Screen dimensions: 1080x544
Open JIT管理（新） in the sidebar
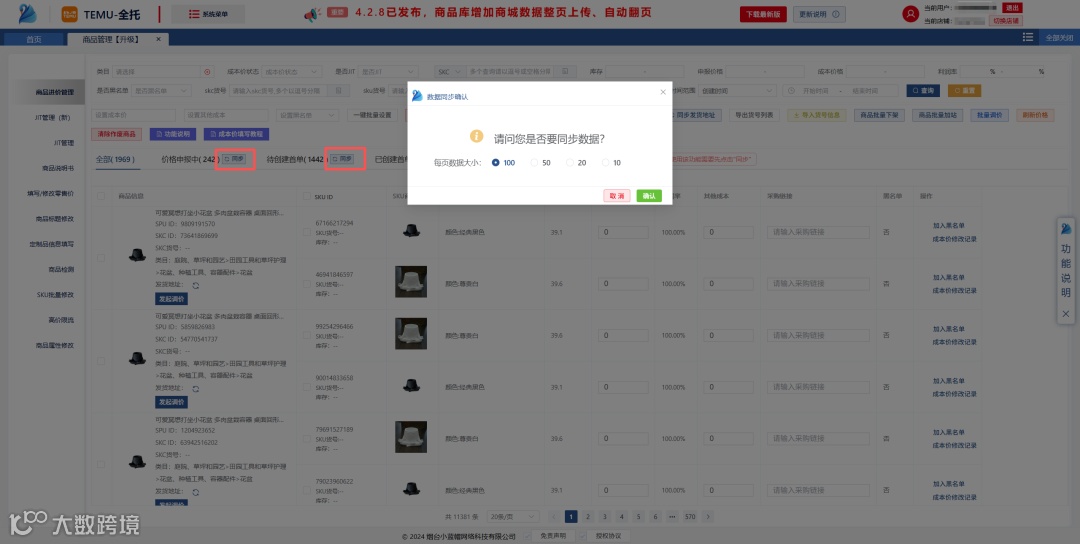point(54,117)
